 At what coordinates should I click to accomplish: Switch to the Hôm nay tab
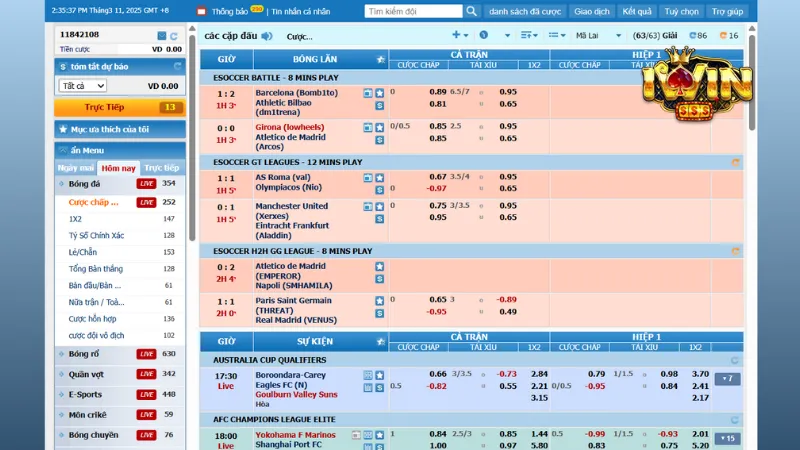[118, 168]
